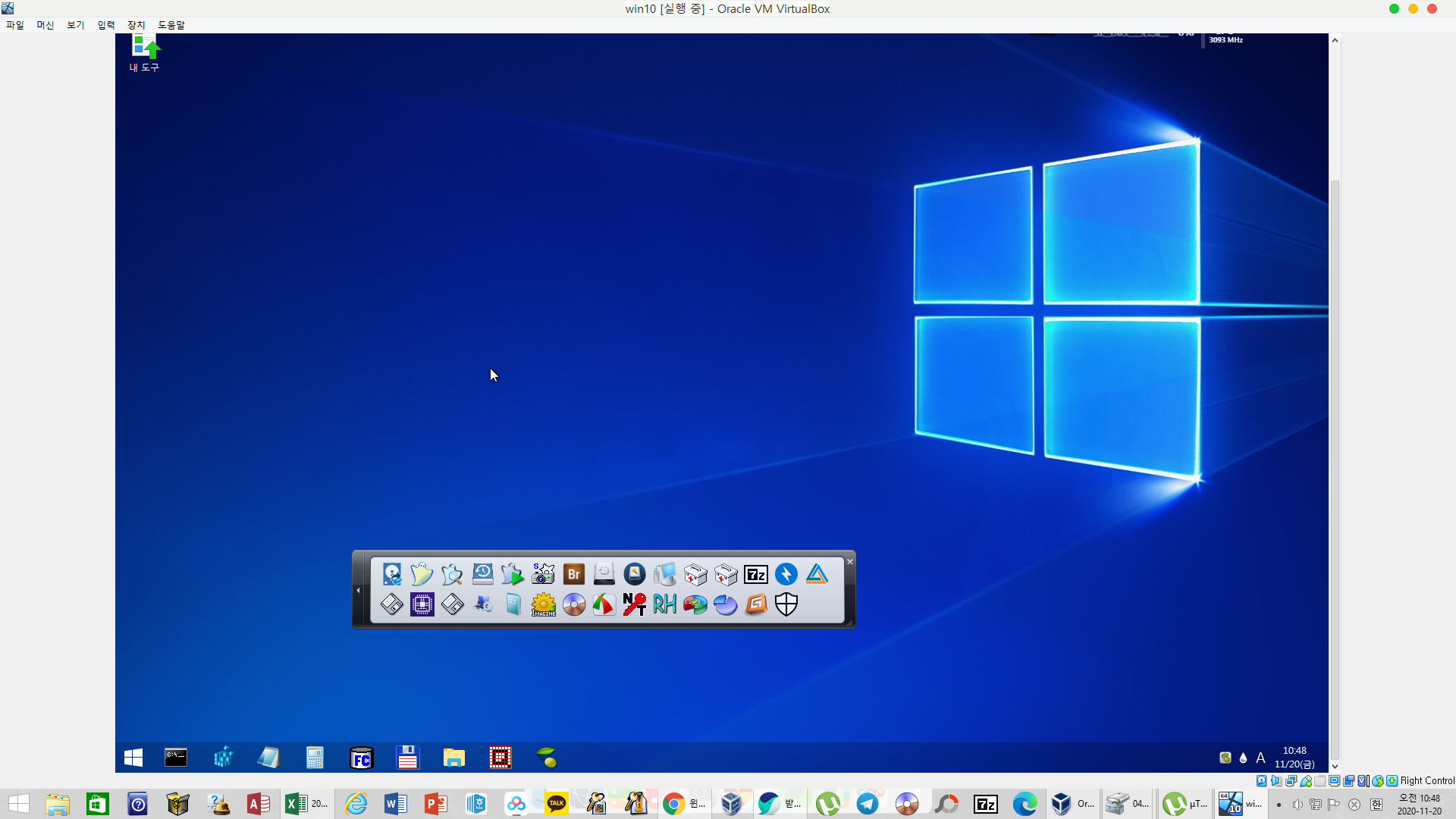
Task: Launch UltraISO disc icon in the dock
Action: pos(574,604)
